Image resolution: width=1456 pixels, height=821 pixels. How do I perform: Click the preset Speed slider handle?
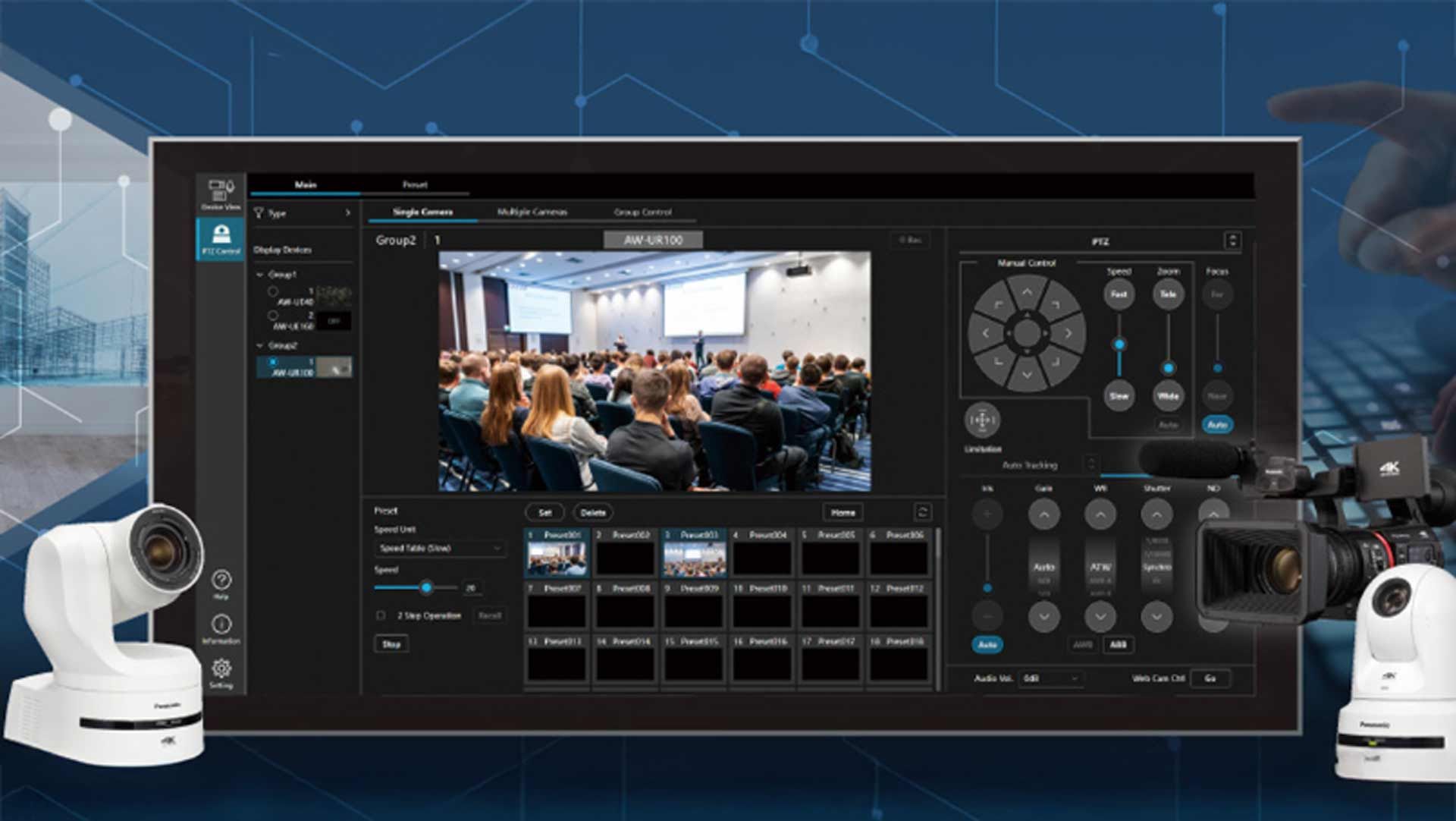point(426,587)
